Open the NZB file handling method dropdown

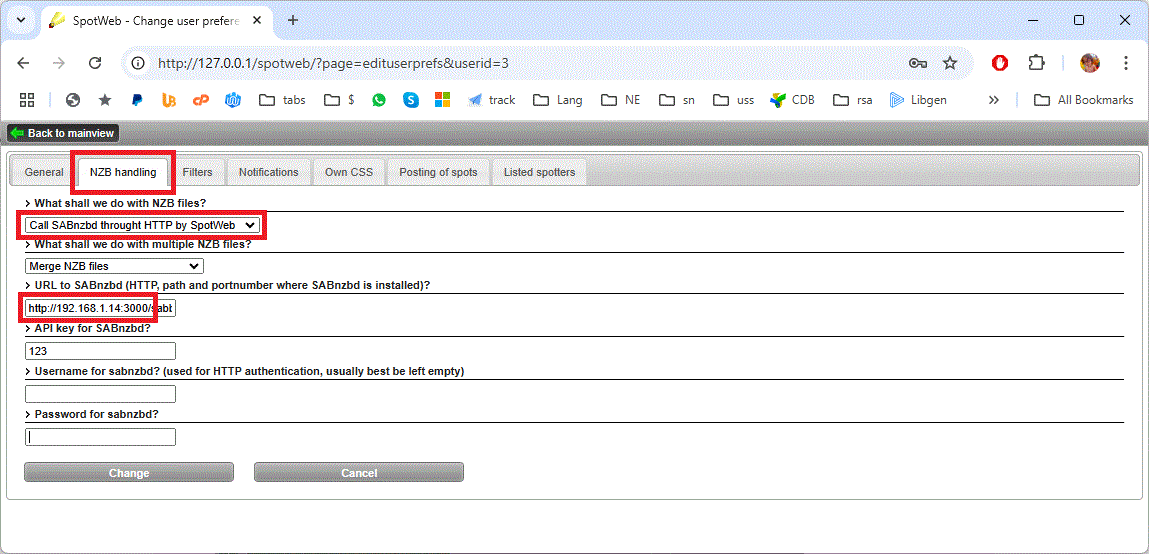point(142,226)
